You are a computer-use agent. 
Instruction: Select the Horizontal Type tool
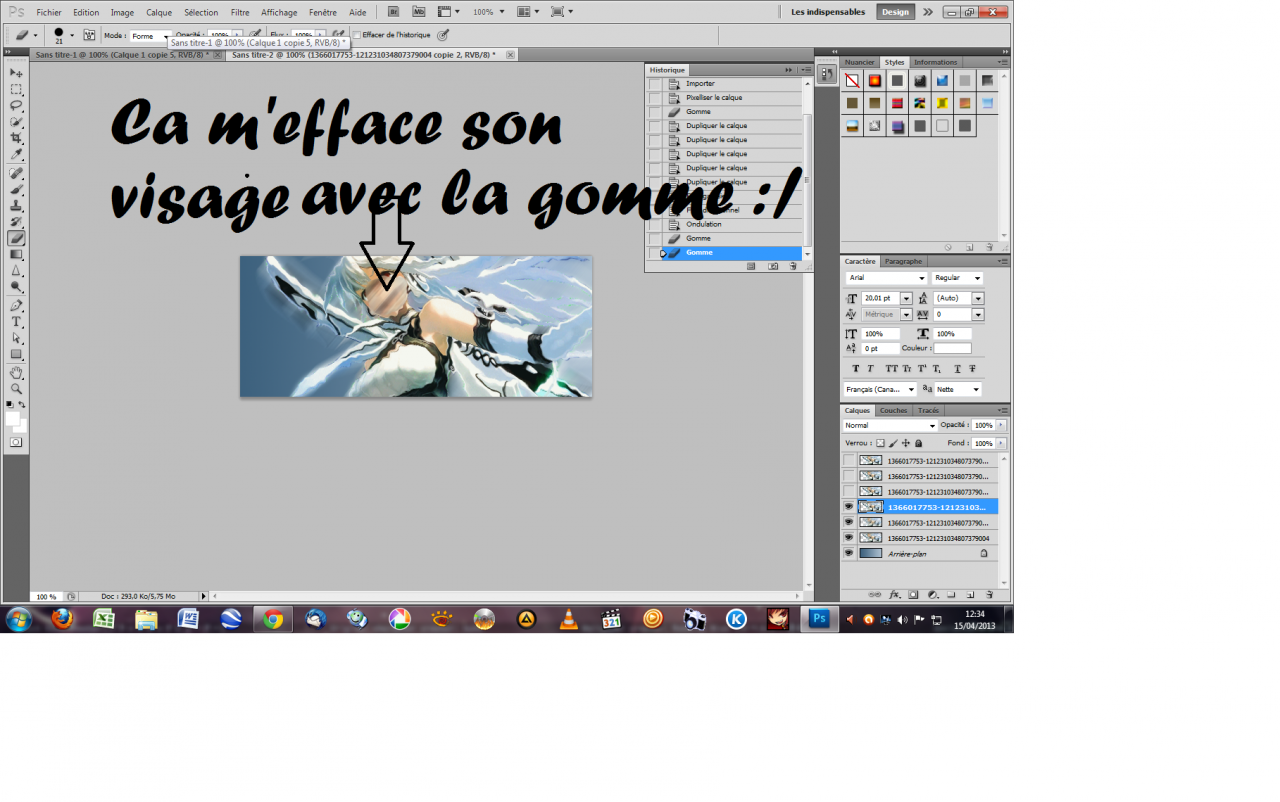(16, 322)
